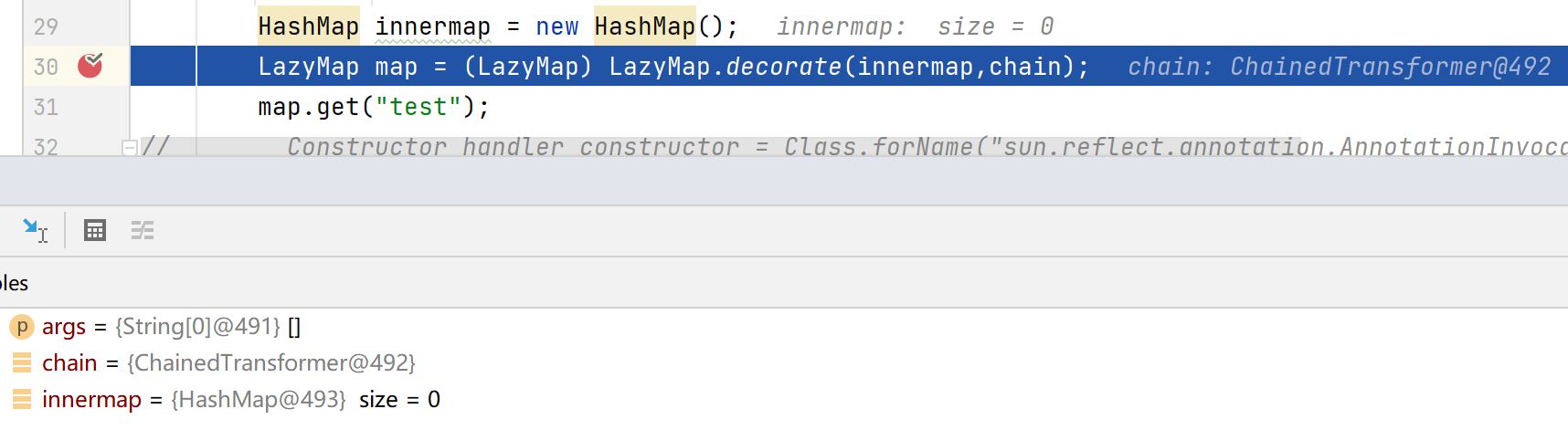Expand the folded comment on line 32
The height and width of the screenshot is (430, 1568).
pos(130,147)
